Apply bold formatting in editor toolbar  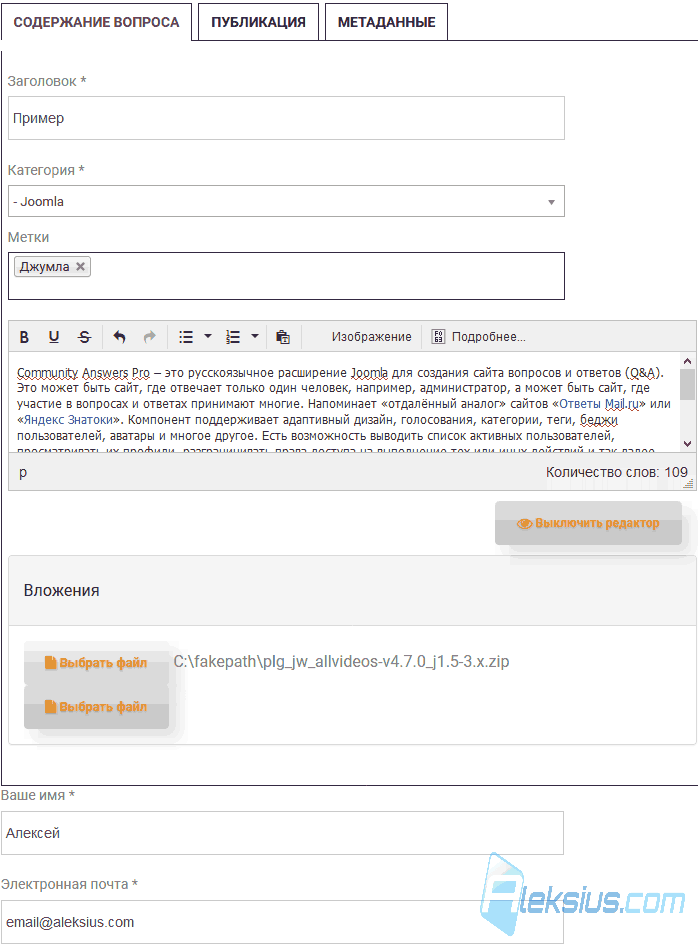[x=24, y=337]
